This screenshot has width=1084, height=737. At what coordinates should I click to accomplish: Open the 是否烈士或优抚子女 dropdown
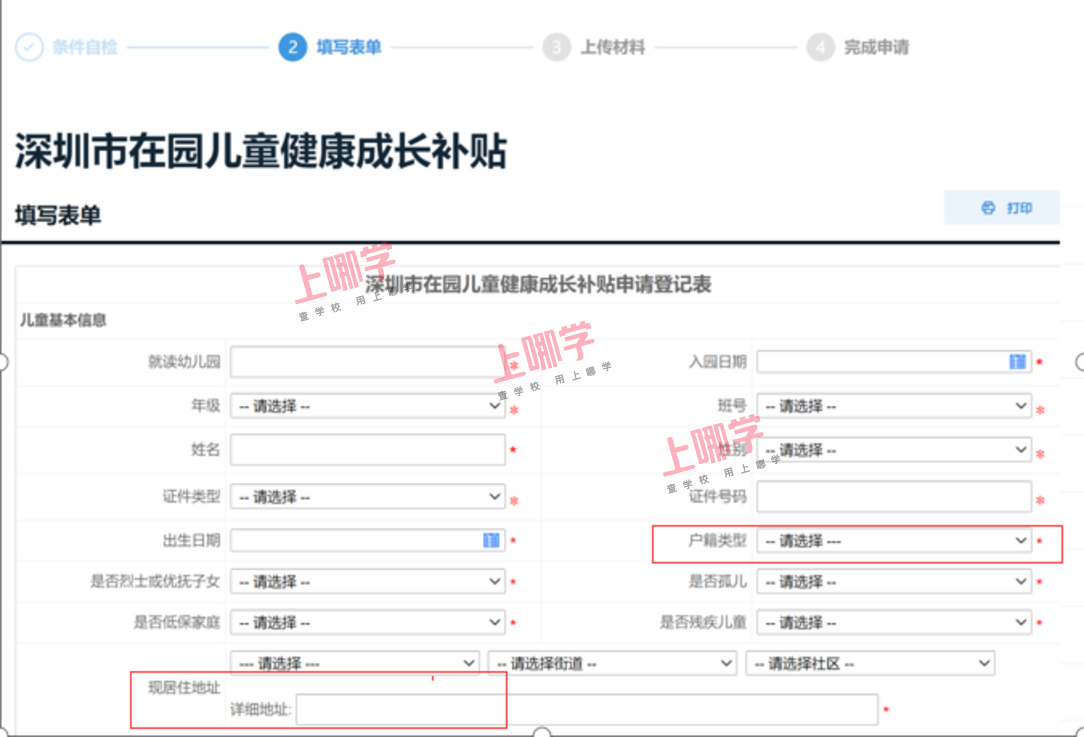(367, 581)
